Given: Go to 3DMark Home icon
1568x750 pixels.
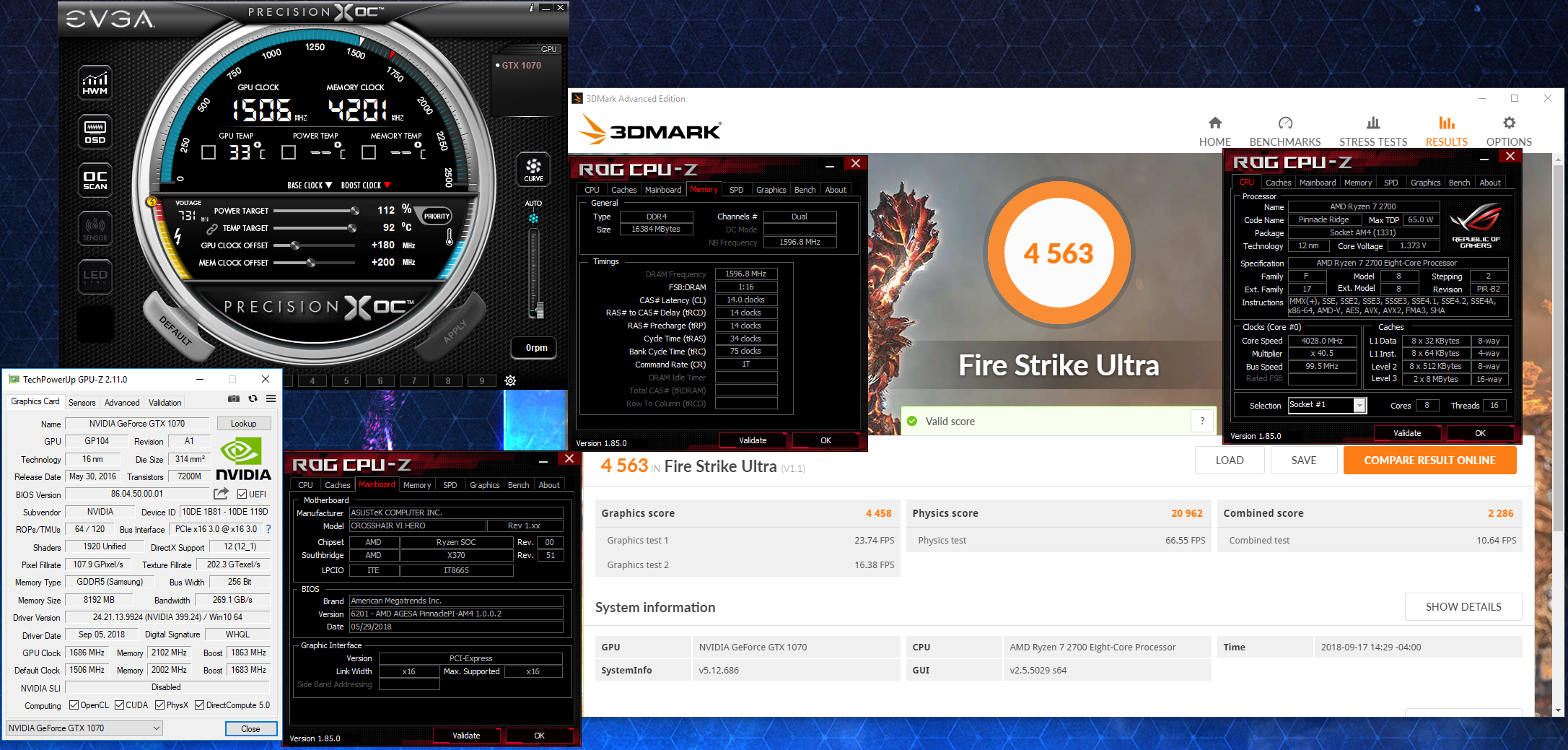Looking at the screenshot, I should pyautogui.click(x=1215, y=123).
